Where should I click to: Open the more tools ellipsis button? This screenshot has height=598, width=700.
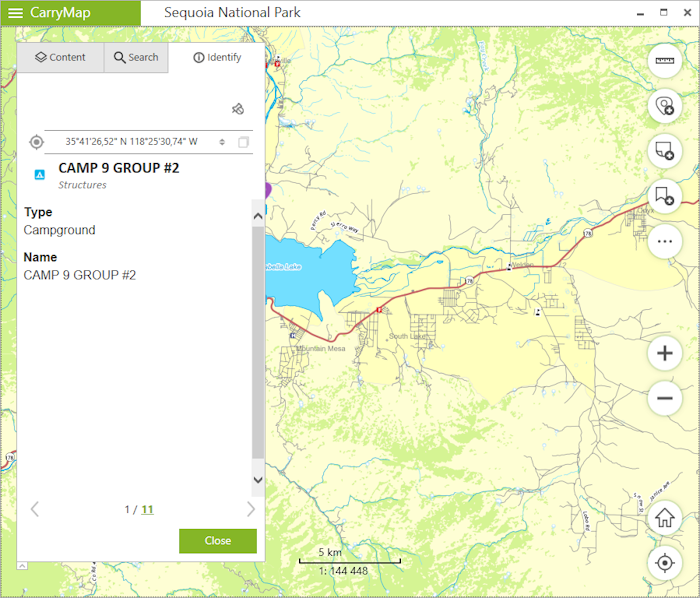(664, 241)
